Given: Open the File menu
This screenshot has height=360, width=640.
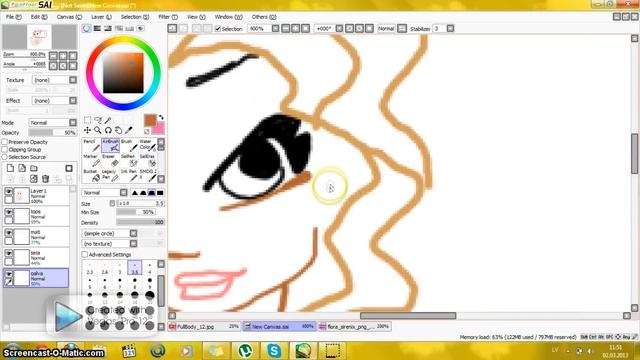Looking at the screenshot, I should click(x=14, y=17).
